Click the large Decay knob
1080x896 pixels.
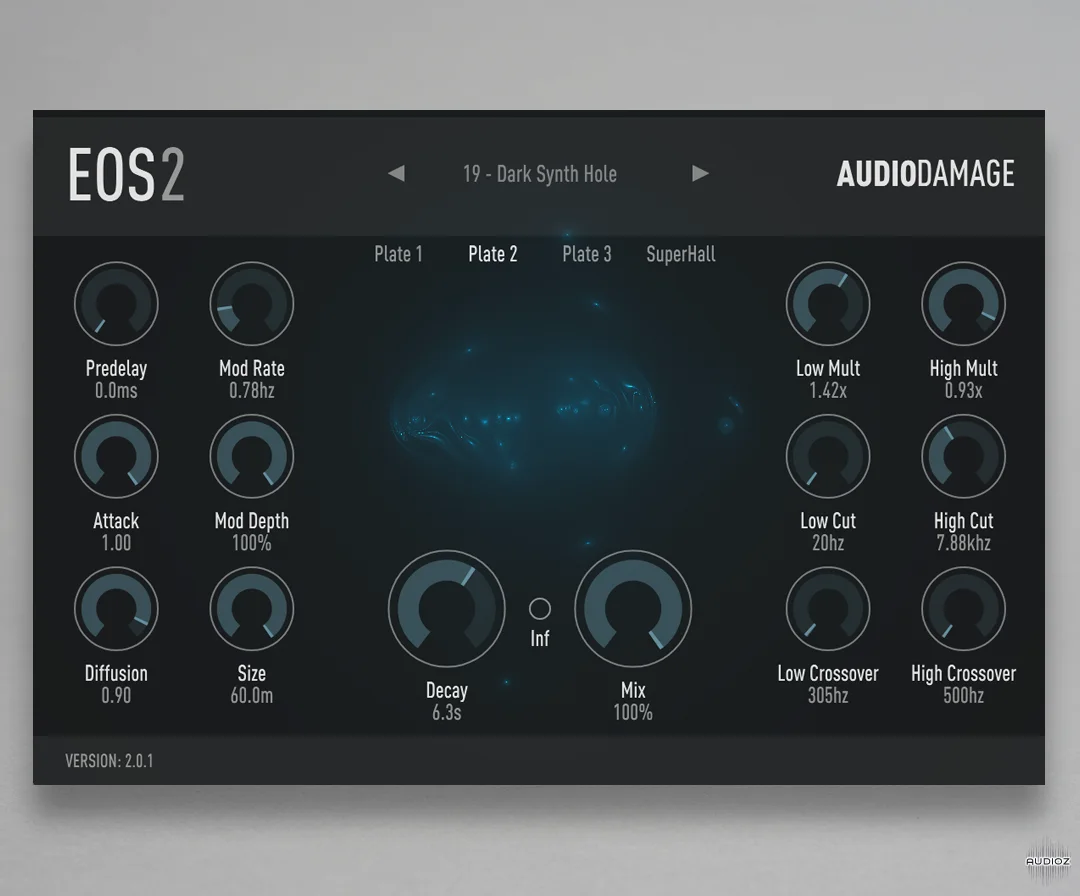[446, 609]
